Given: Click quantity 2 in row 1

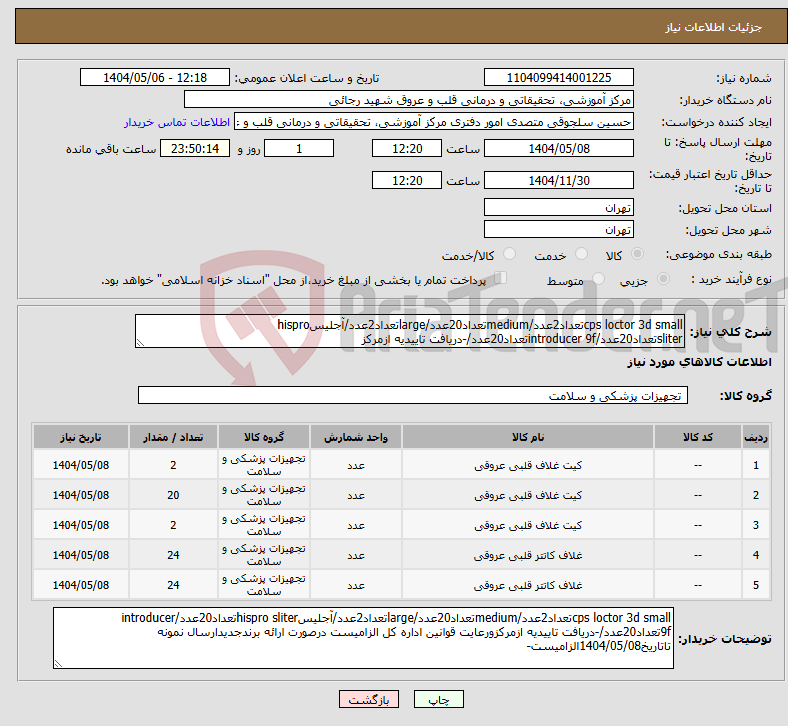Looking at the screenshot, I should click(173, 465).
